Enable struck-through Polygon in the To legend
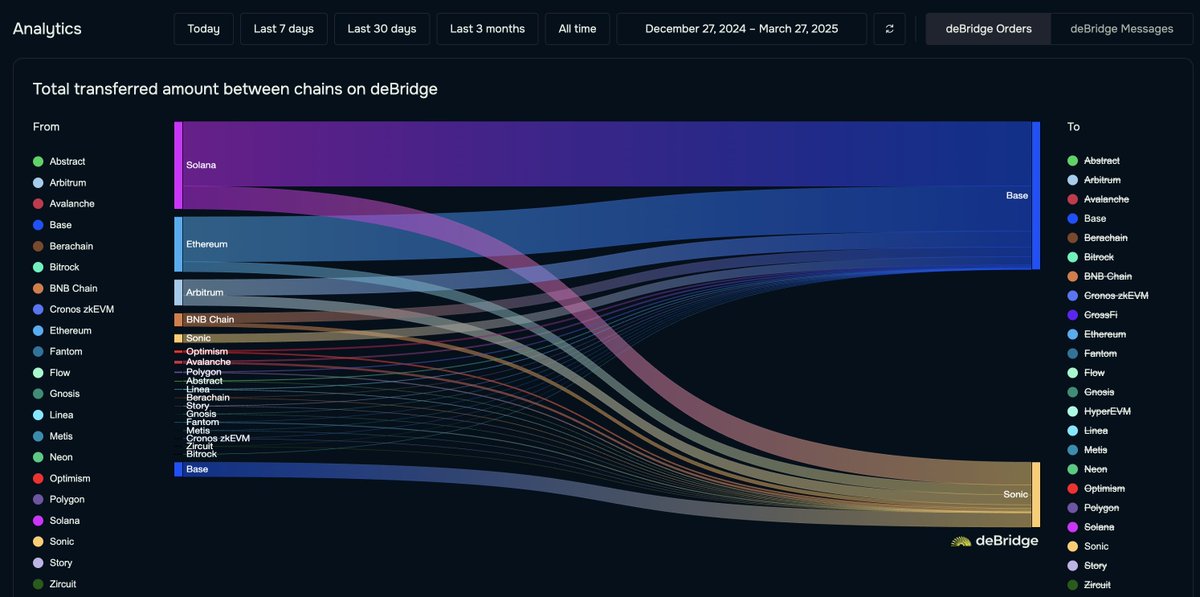The image size is (1200, 597). 1094,508
